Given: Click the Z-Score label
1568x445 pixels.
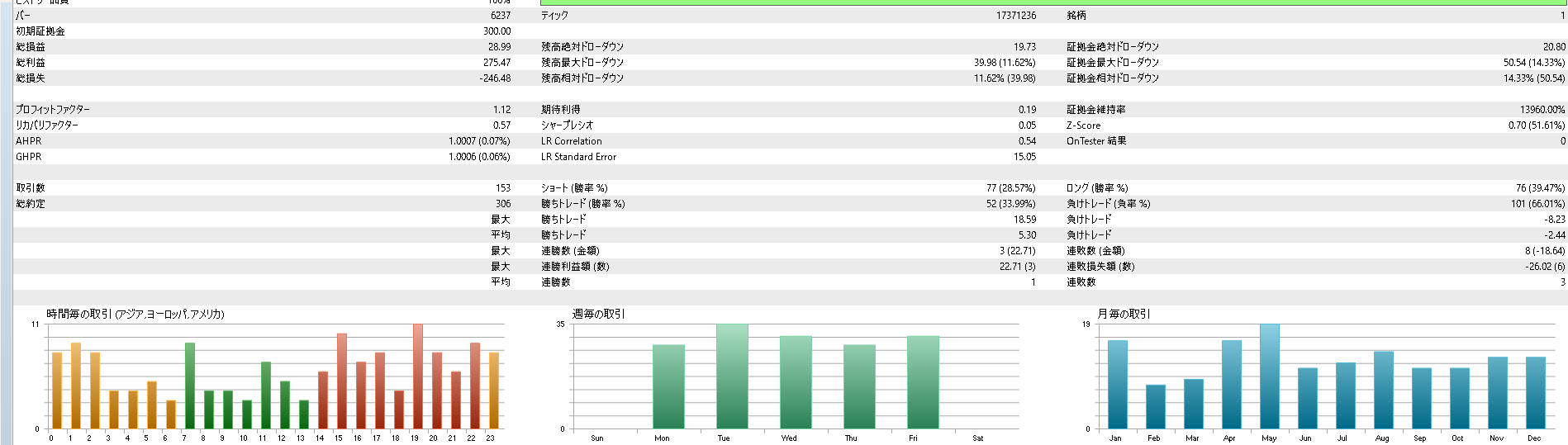Looking at the screenshot, I should (1083, 125).
